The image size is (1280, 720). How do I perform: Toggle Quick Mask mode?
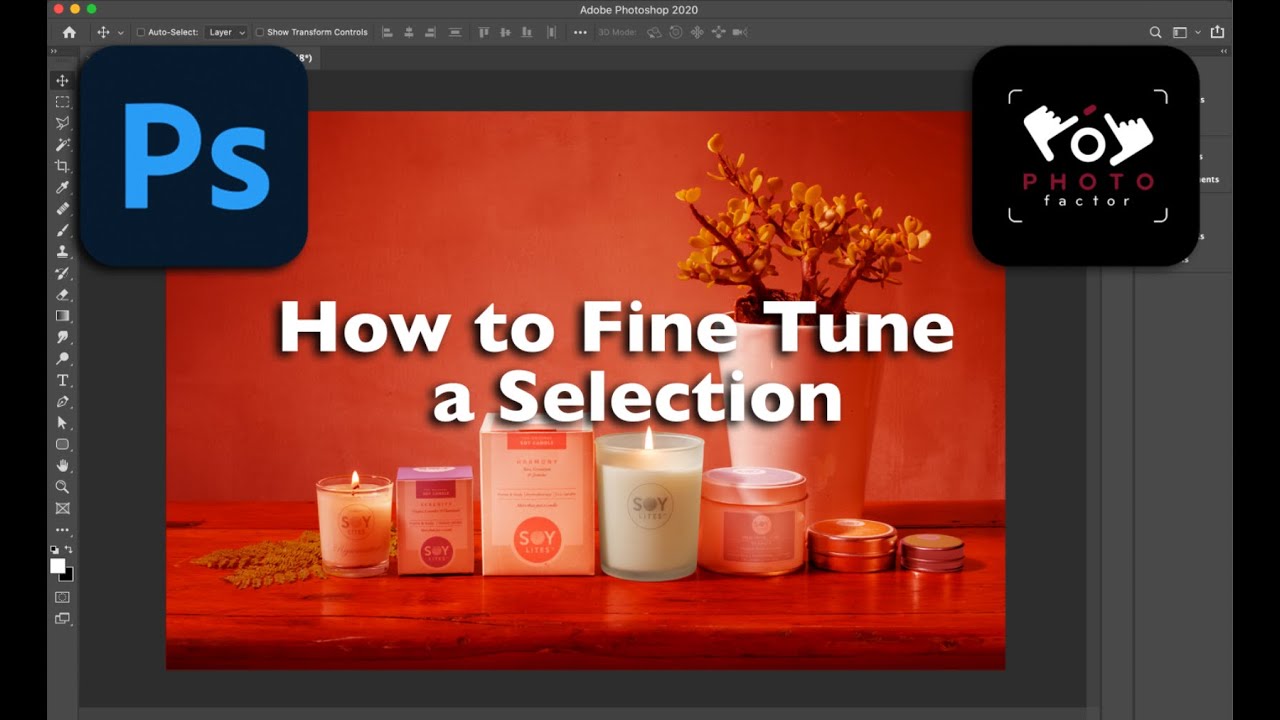(x=62, y=597)
